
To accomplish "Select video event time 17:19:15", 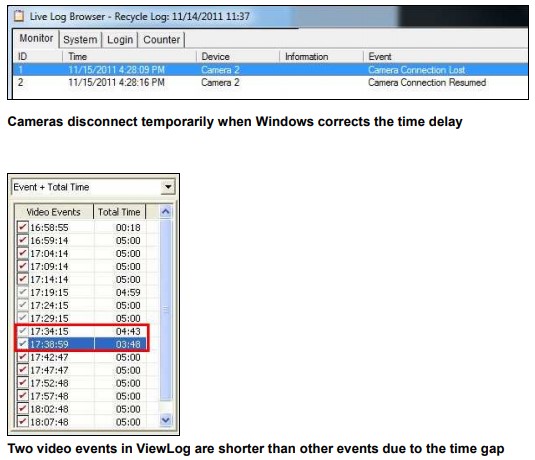I will (x=49, y=292).
